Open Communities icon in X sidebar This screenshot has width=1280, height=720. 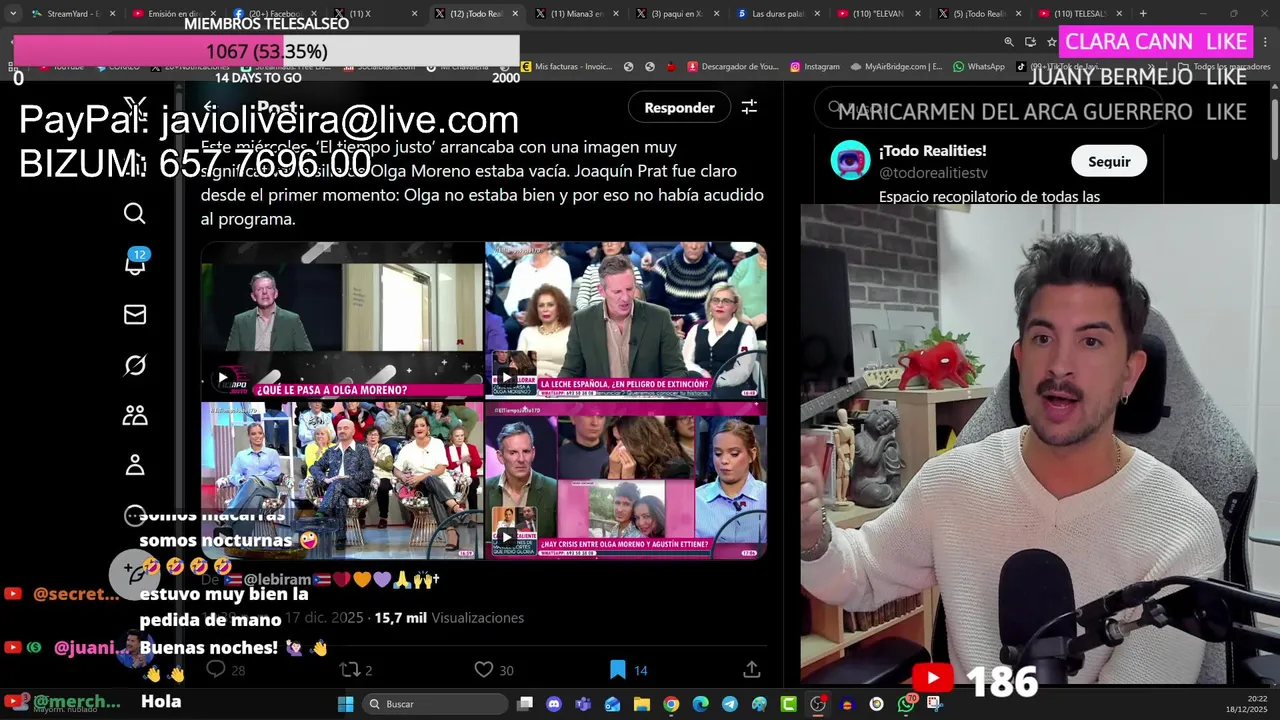tap(135, 415)
